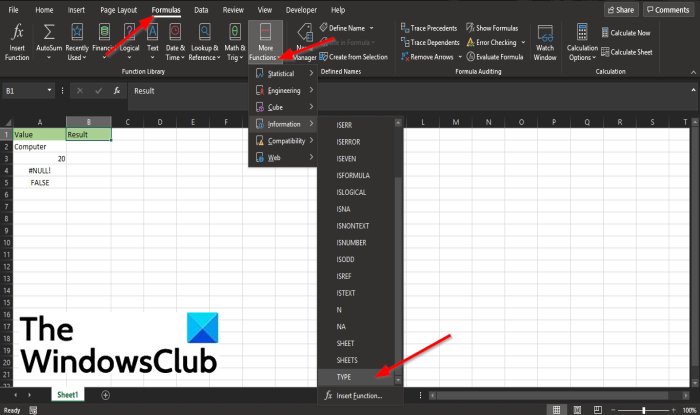700x415 pixels.
Task: Switch to the Data tab
Action: [x=201, y=10]
